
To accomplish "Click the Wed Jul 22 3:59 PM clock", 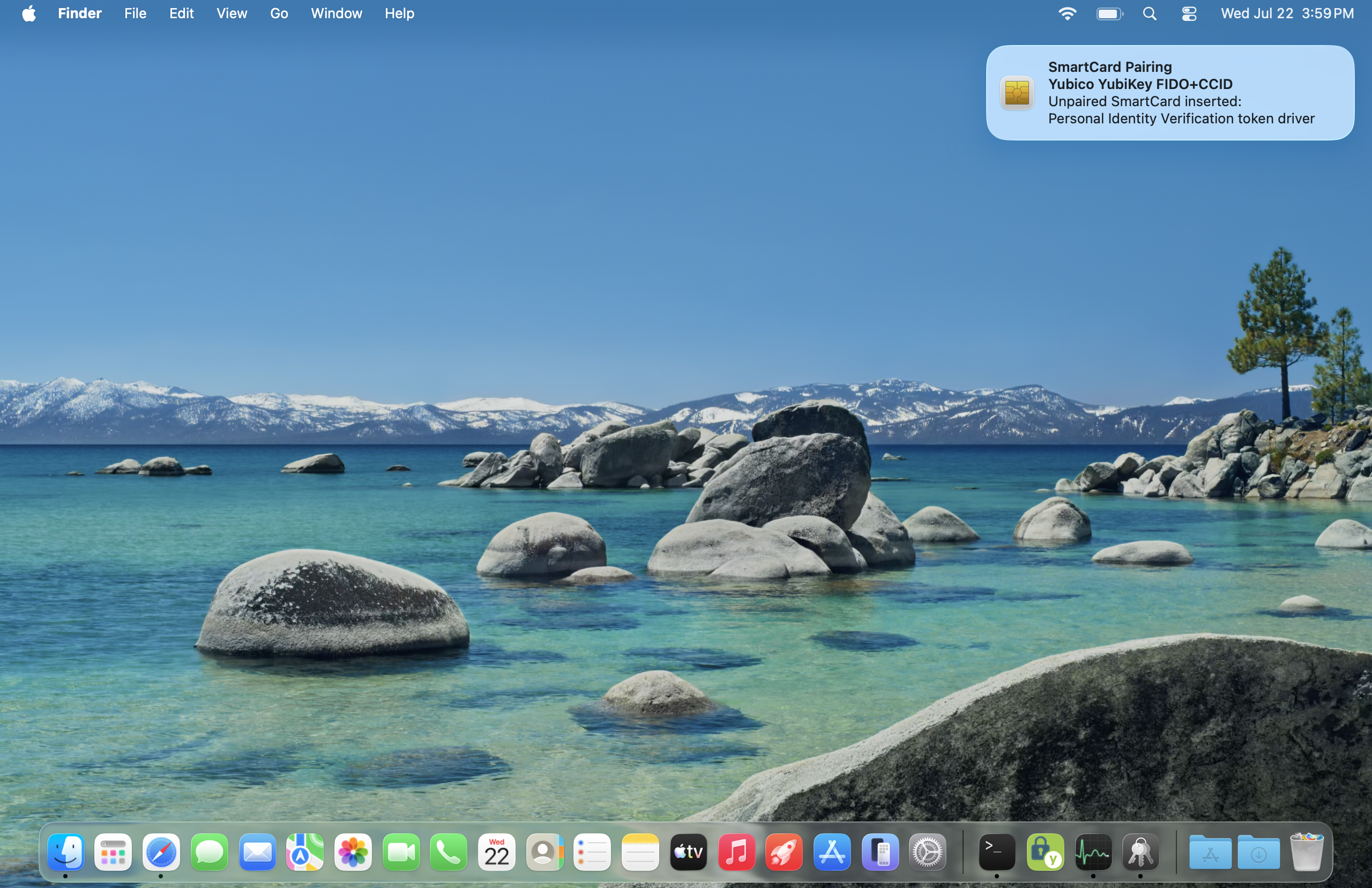I will pyautogui.click(x=1287, y=13).
